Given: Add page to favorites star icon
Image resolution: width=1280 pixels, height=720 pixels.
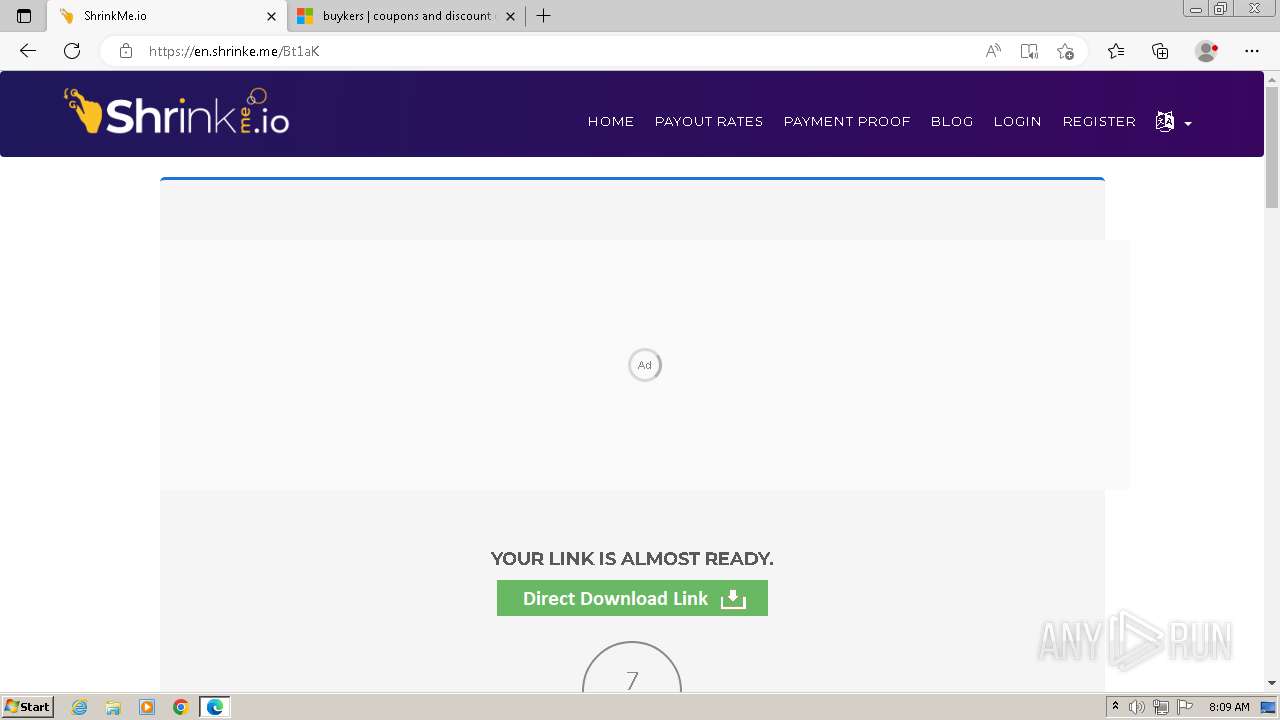Looking at the screenshot, I should tap(1065, 51).
